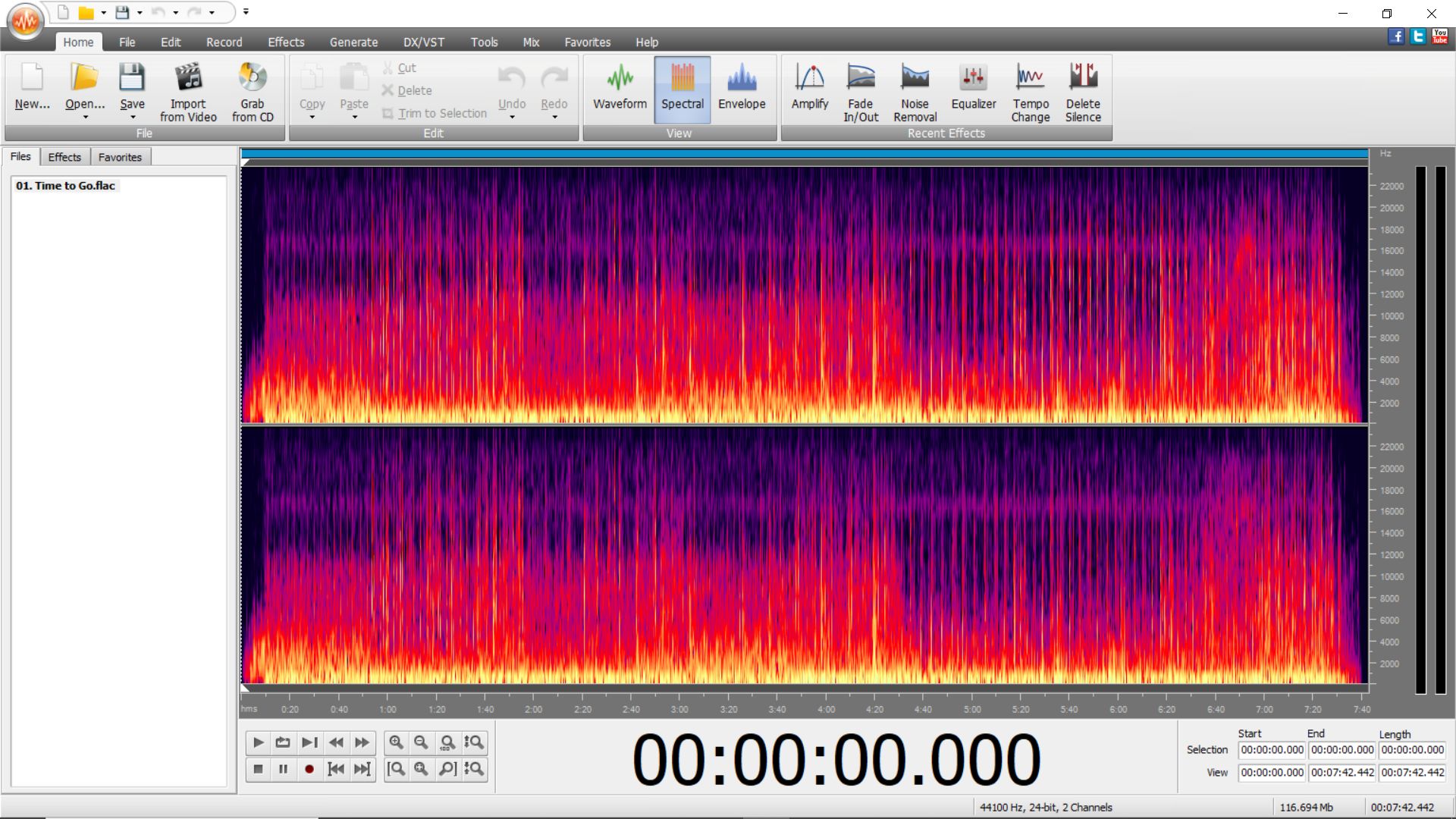Open the Favorites panel tab
Image resolution: width=1456 pixels, height=819 pixels.
click(x=120, y=157)
